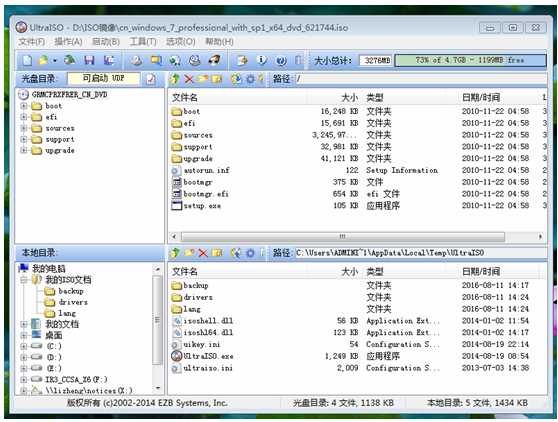Click the boot file properties icon beside 可启动 UDF
The image size is (558, 422).
point(151,79)
